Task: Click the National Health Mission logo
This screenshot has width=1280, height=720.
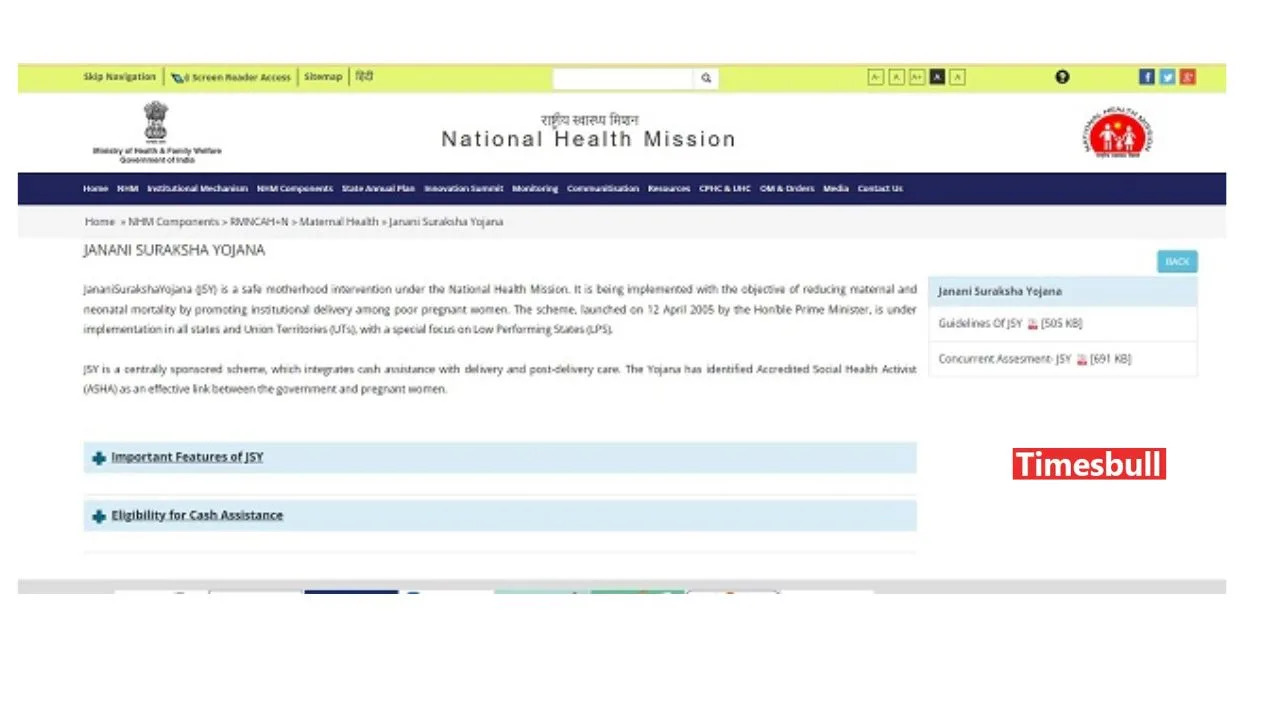Action: (x=1117, y=132)
